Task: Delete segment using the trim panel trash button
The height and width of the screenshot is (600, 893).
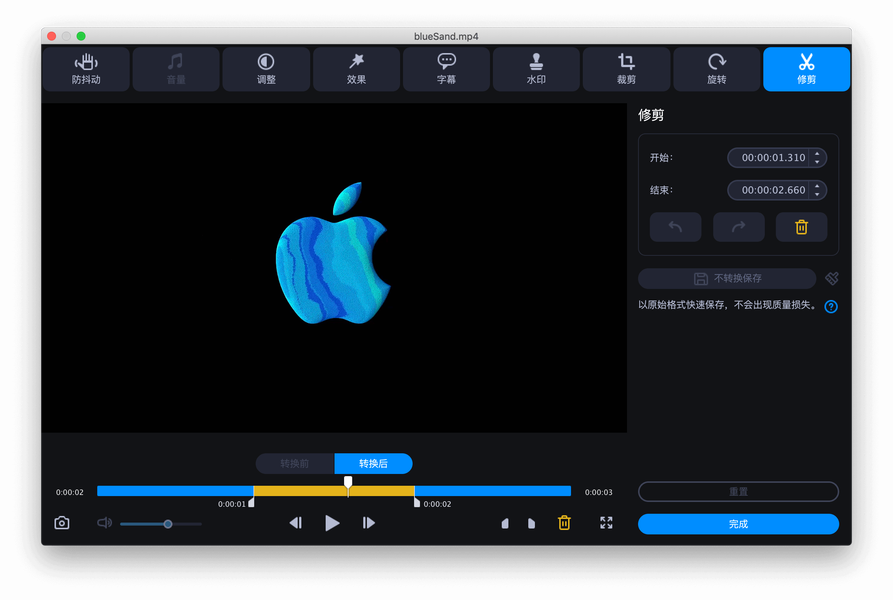Action: pos(801,227)
